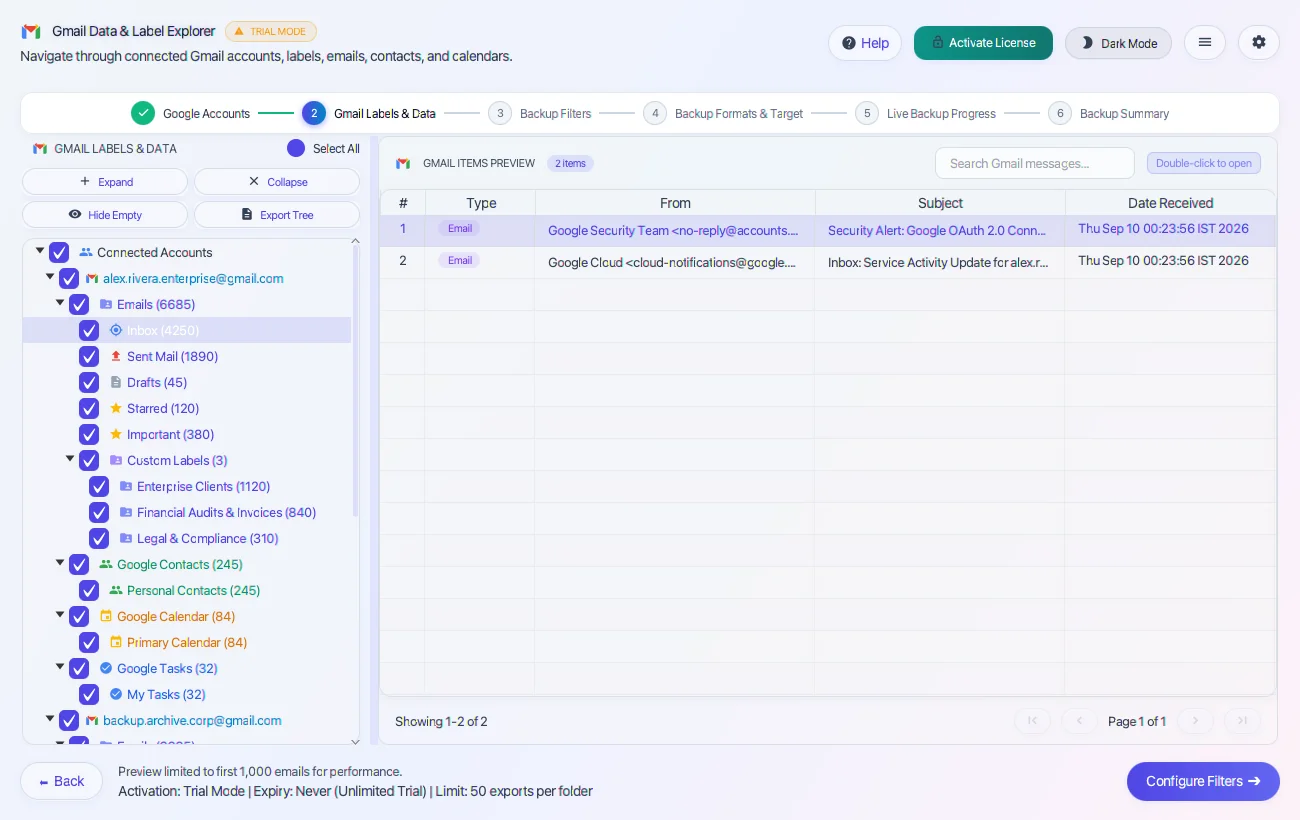This screenshot has height=820, width=1300.
Task: Click the Emails (6685) folder icon
Action: pos(105,304)
